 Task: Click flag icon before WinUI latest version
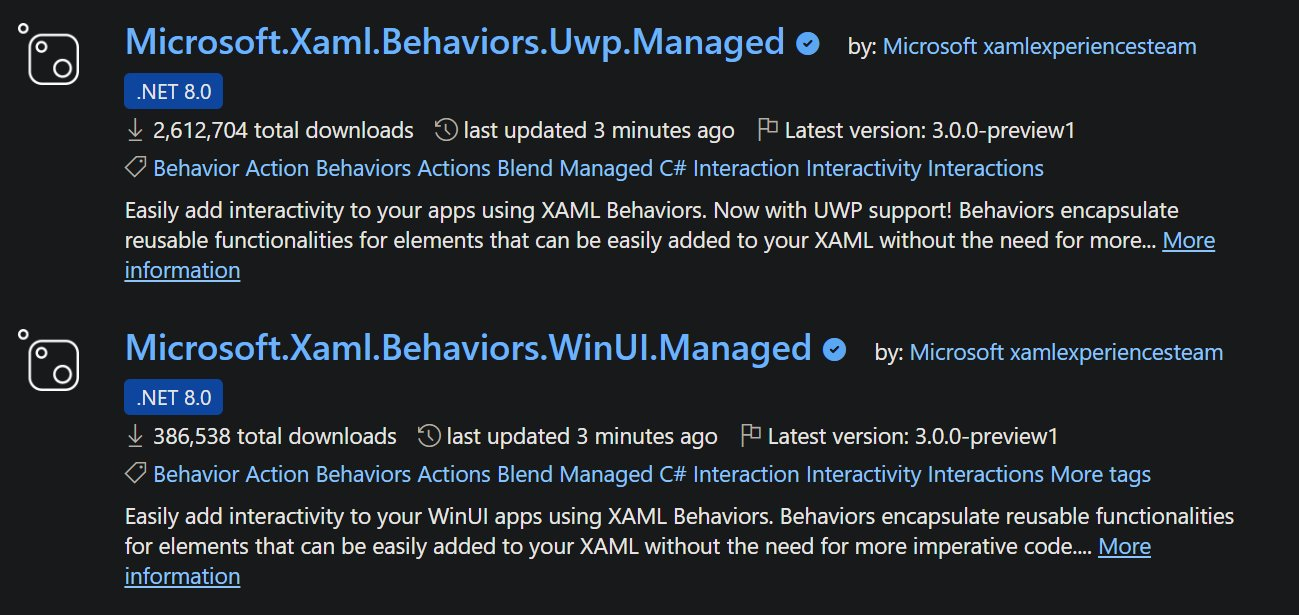point(750,436)
